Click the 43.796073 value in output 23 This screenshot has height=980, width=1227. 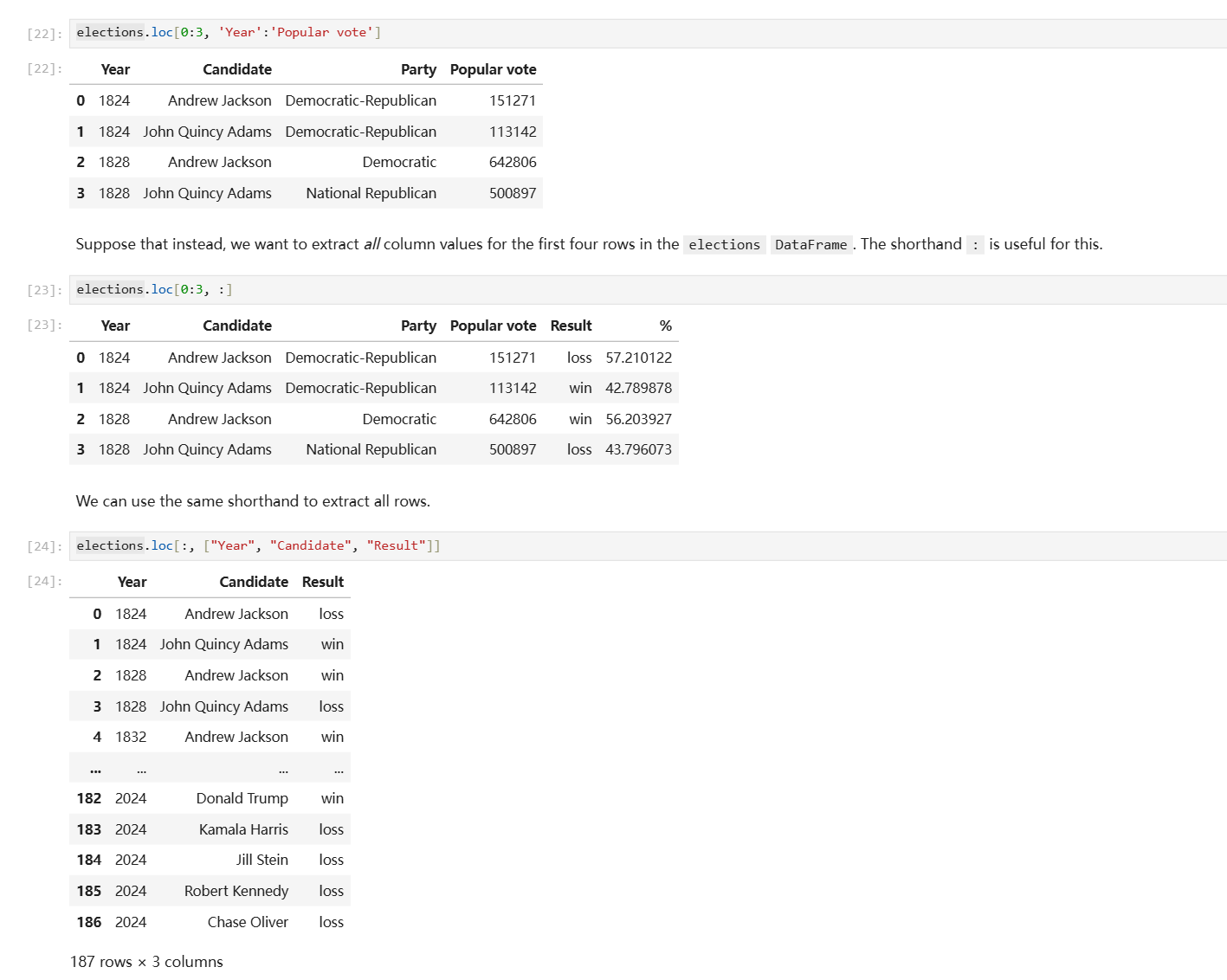click(638, 450)
